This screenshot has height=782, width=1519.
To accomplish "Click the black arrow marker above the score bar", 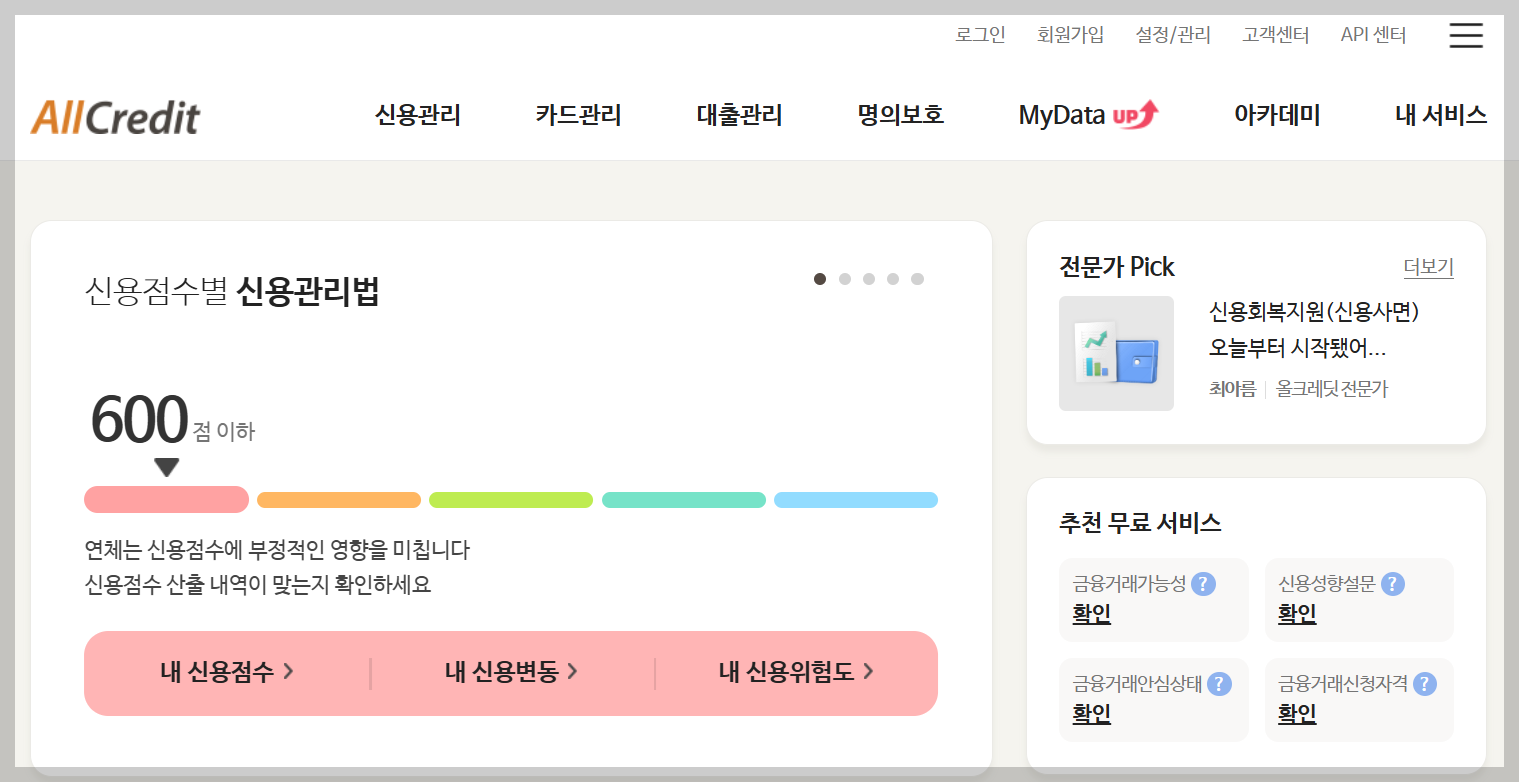I will pos(167,466).
